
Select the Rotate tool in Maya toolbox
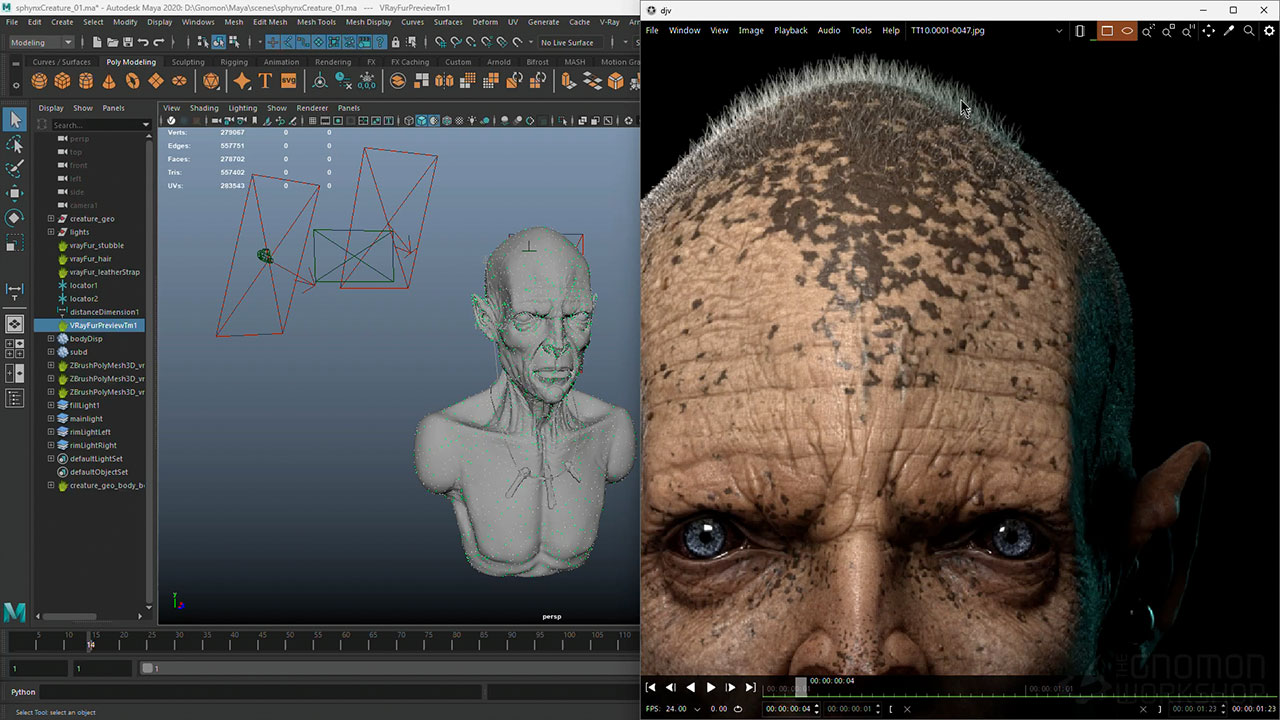(15, 217)
